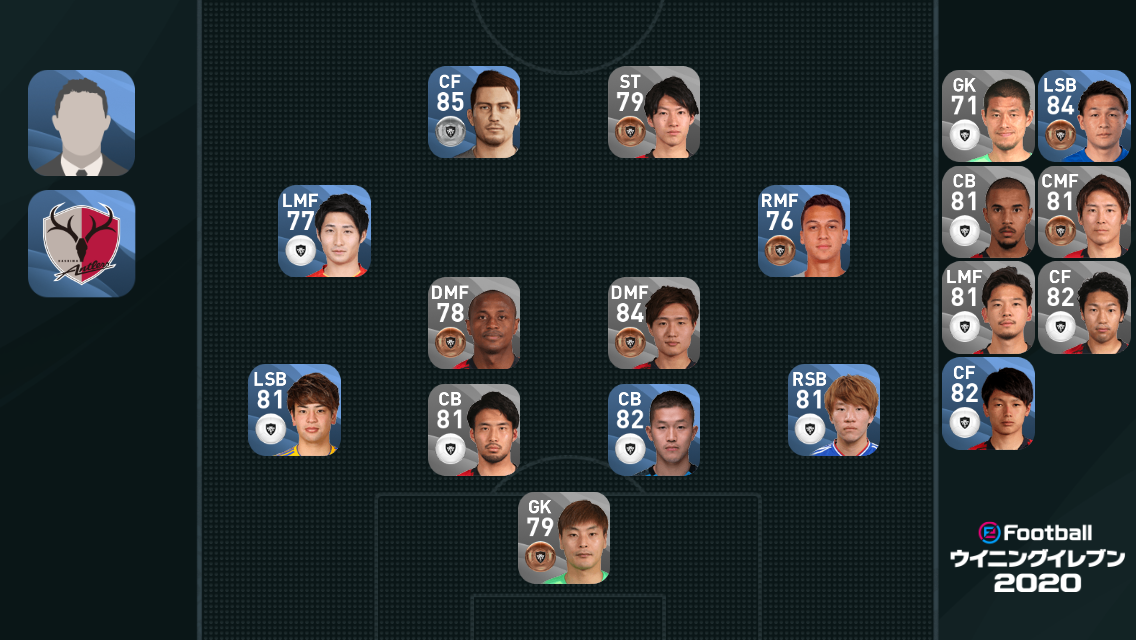Open the Kashima Antlers team crest
Screen dimensions: 1136x640
[x=81, y=244]
